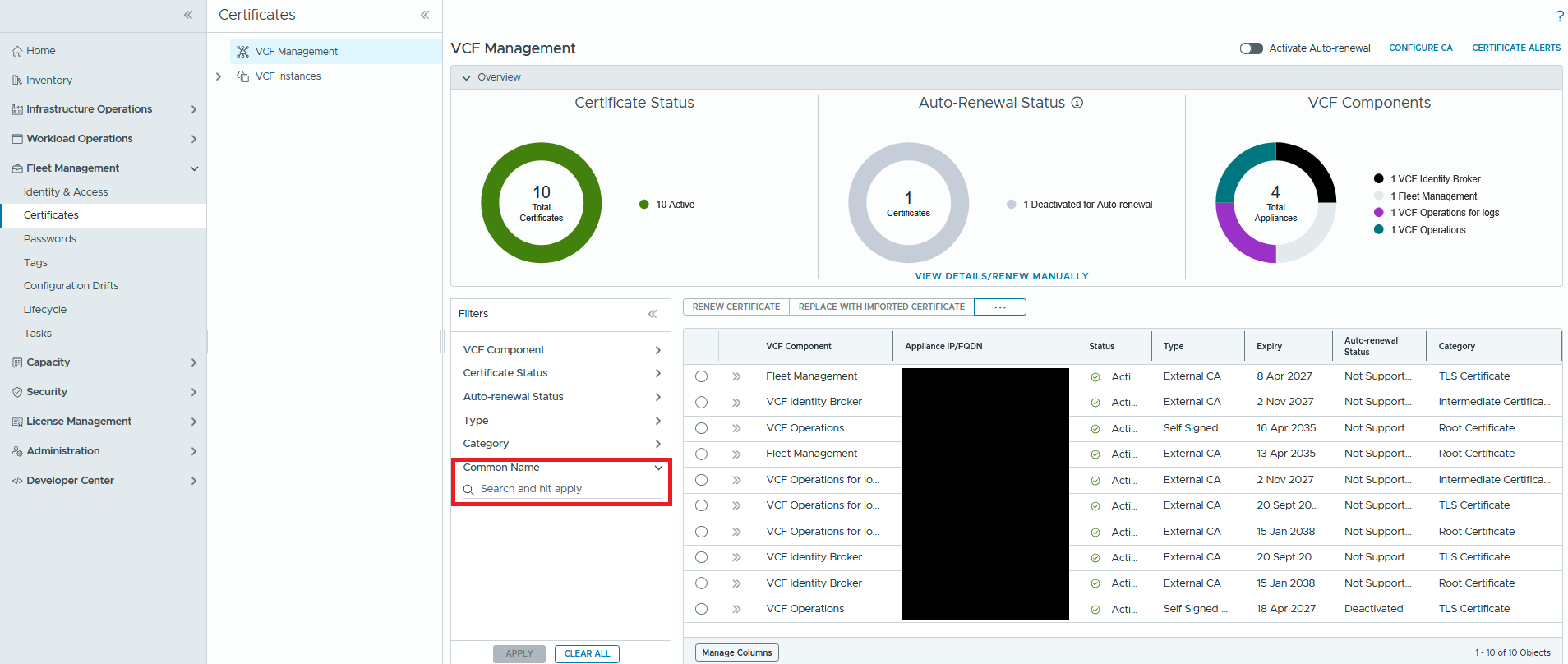Click the green 10 Active legend dot
This screenshot has height=664, width=1568.
tap(644, 205)
